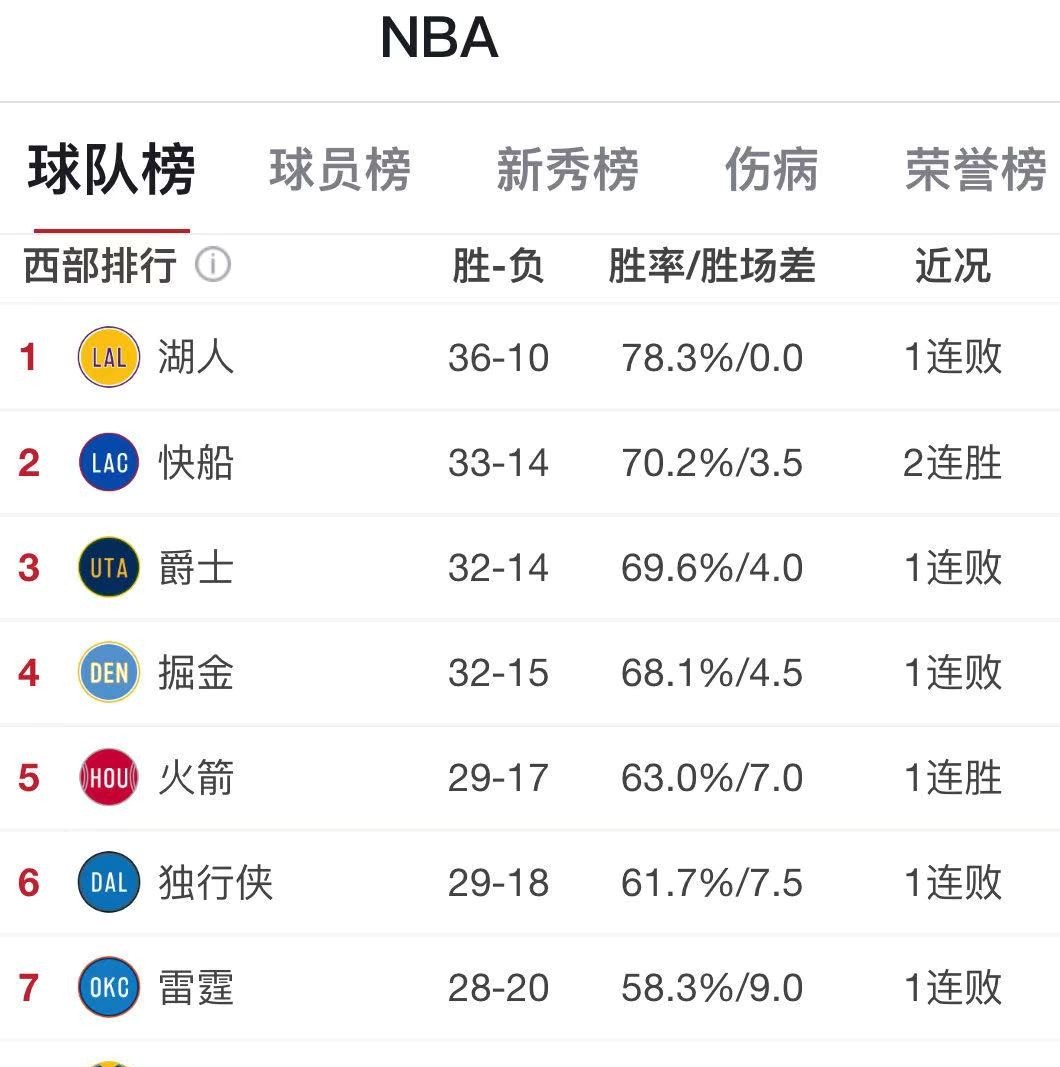This screenshot has width=1060, height=1067.
Task: Switch to the 新秀榜 tab
Action: point(568,169)
